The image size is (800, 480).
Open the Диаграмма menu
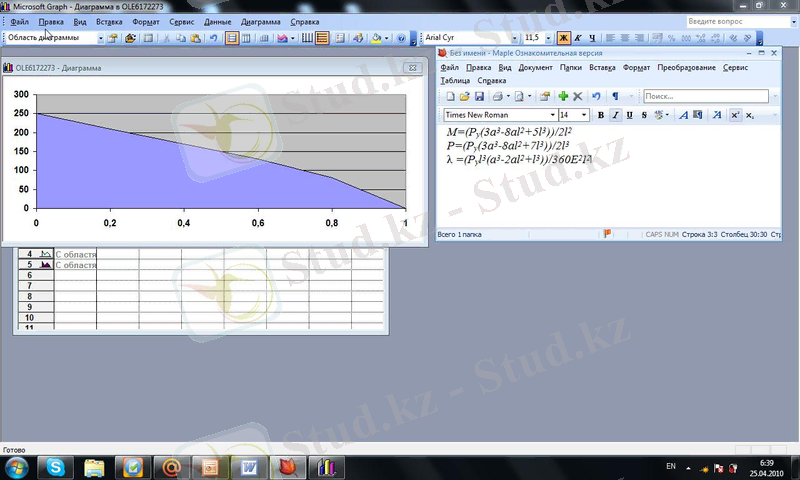pyautogui.click(x=260, y=21)
